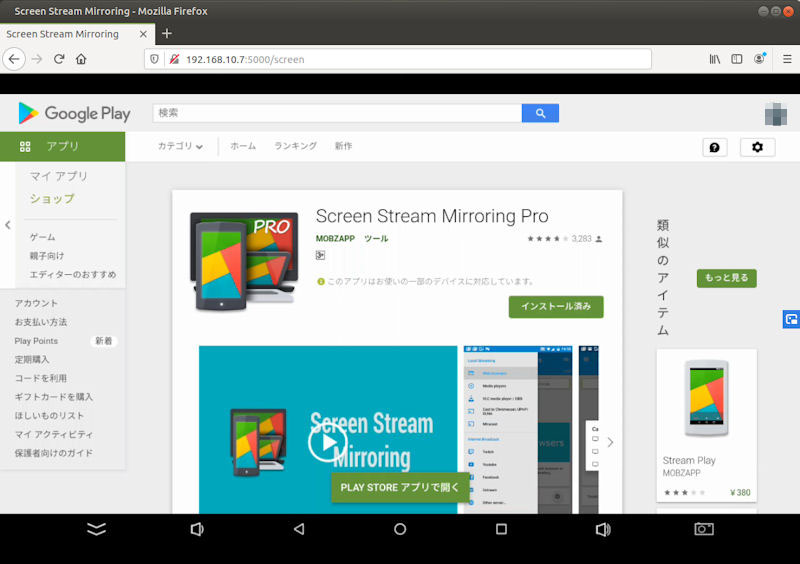Viewport: 800px width, 564px height.
Task: Open ほしいものリスト link
Action: [49, 415]
